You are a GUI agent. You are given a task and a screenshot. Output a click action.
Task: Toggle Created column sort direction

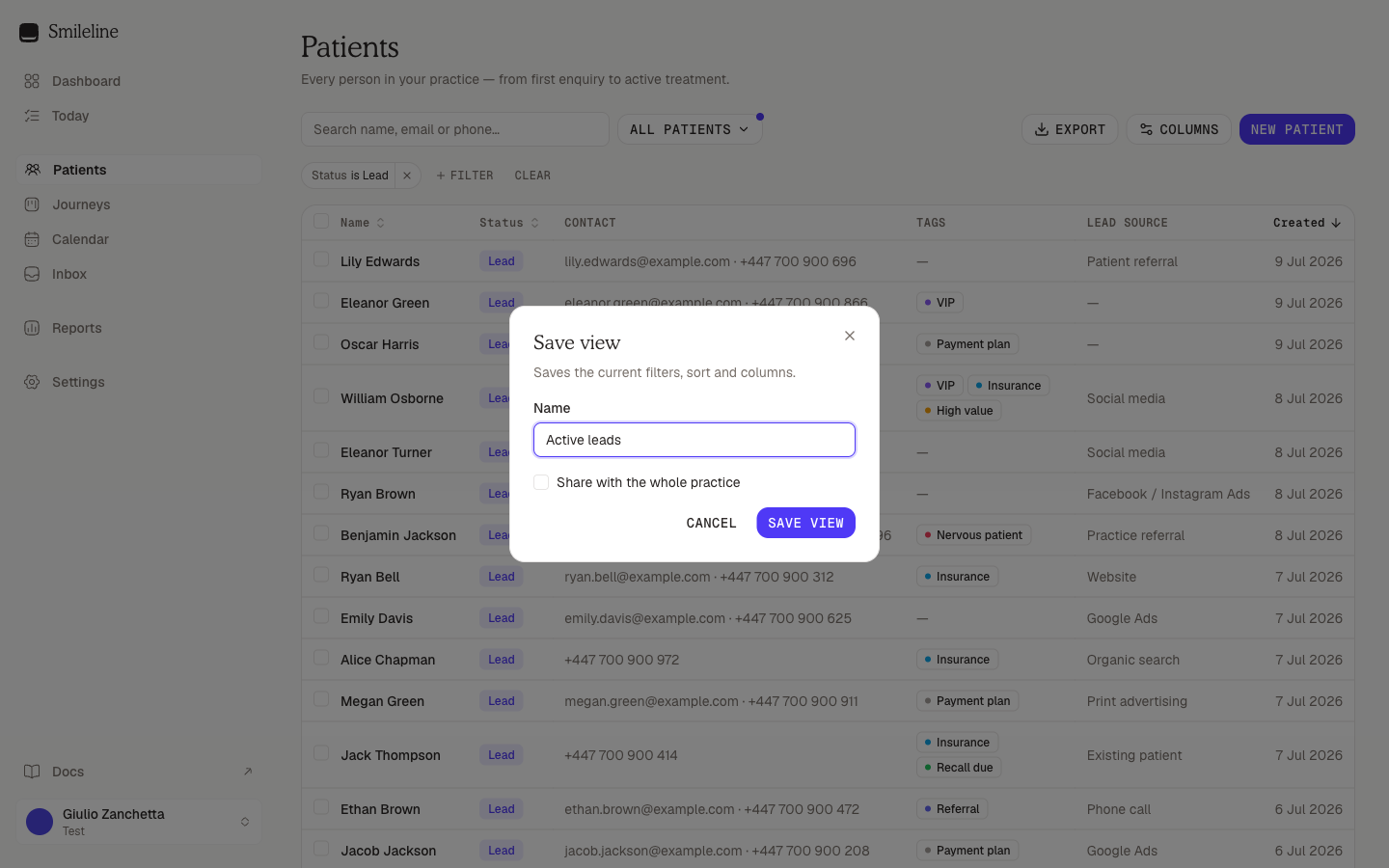click(x=1307, y=223)
